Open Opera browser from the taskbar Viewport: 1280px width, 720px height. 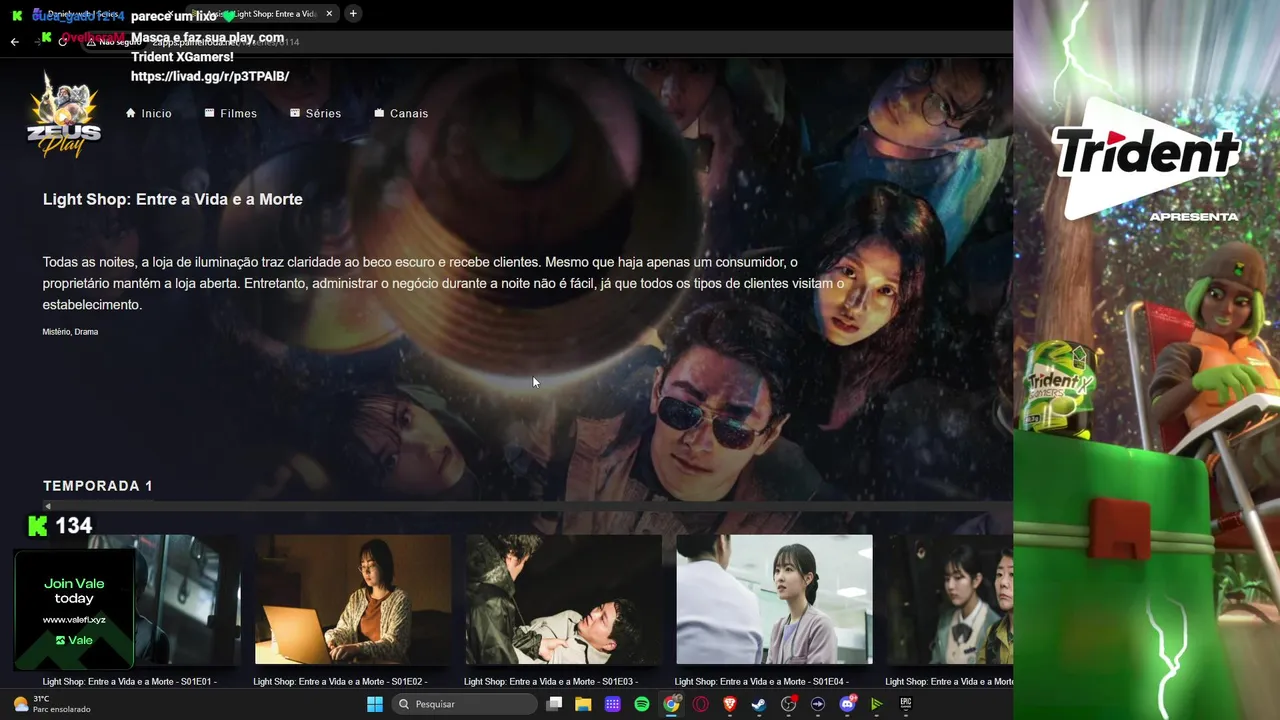point(701,704)
